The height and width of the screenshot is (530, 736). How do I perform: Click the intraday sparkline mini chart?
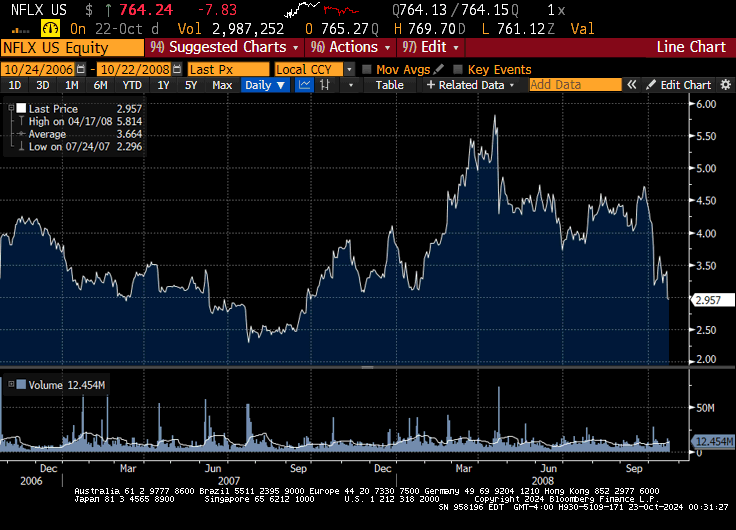(322, 9)
